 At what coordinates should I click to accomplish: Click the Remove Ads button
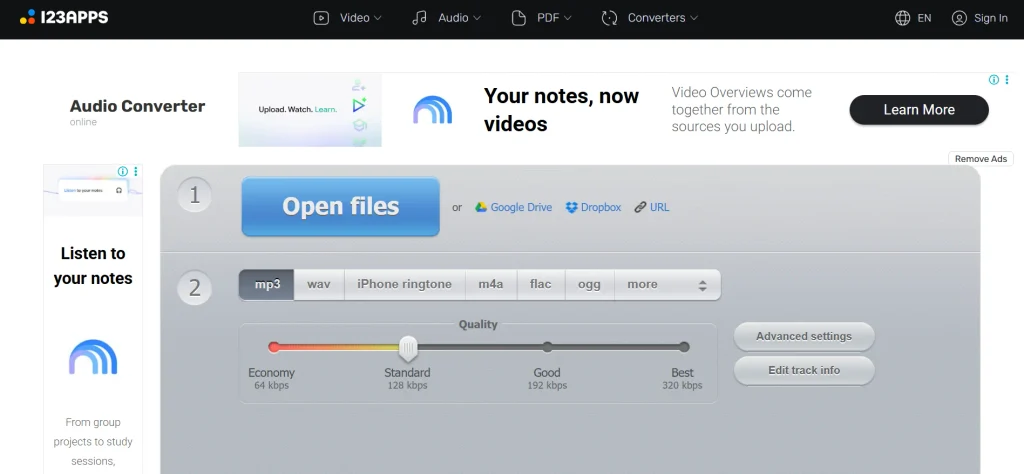981,159
